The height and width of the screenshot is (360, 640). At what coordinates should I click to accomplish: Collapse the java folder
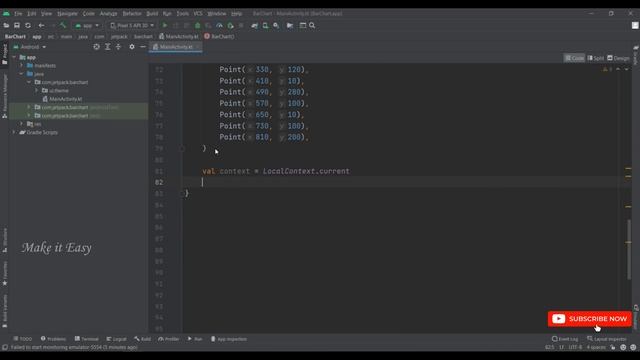[x=22, y=74]
